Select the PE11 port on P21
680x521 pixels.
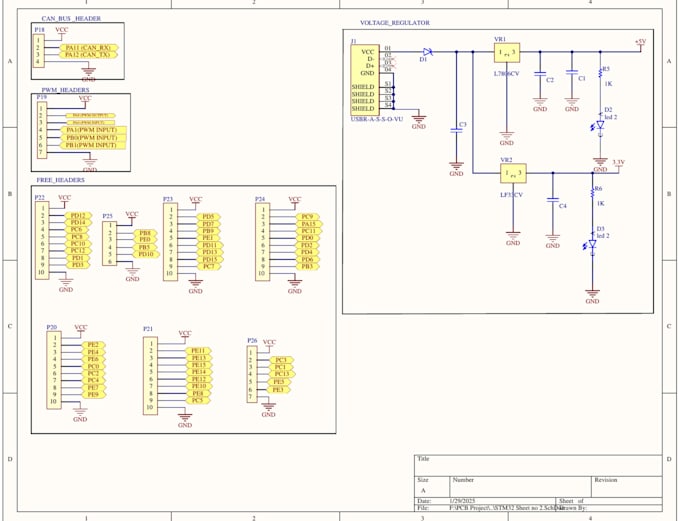pos(199,351)
